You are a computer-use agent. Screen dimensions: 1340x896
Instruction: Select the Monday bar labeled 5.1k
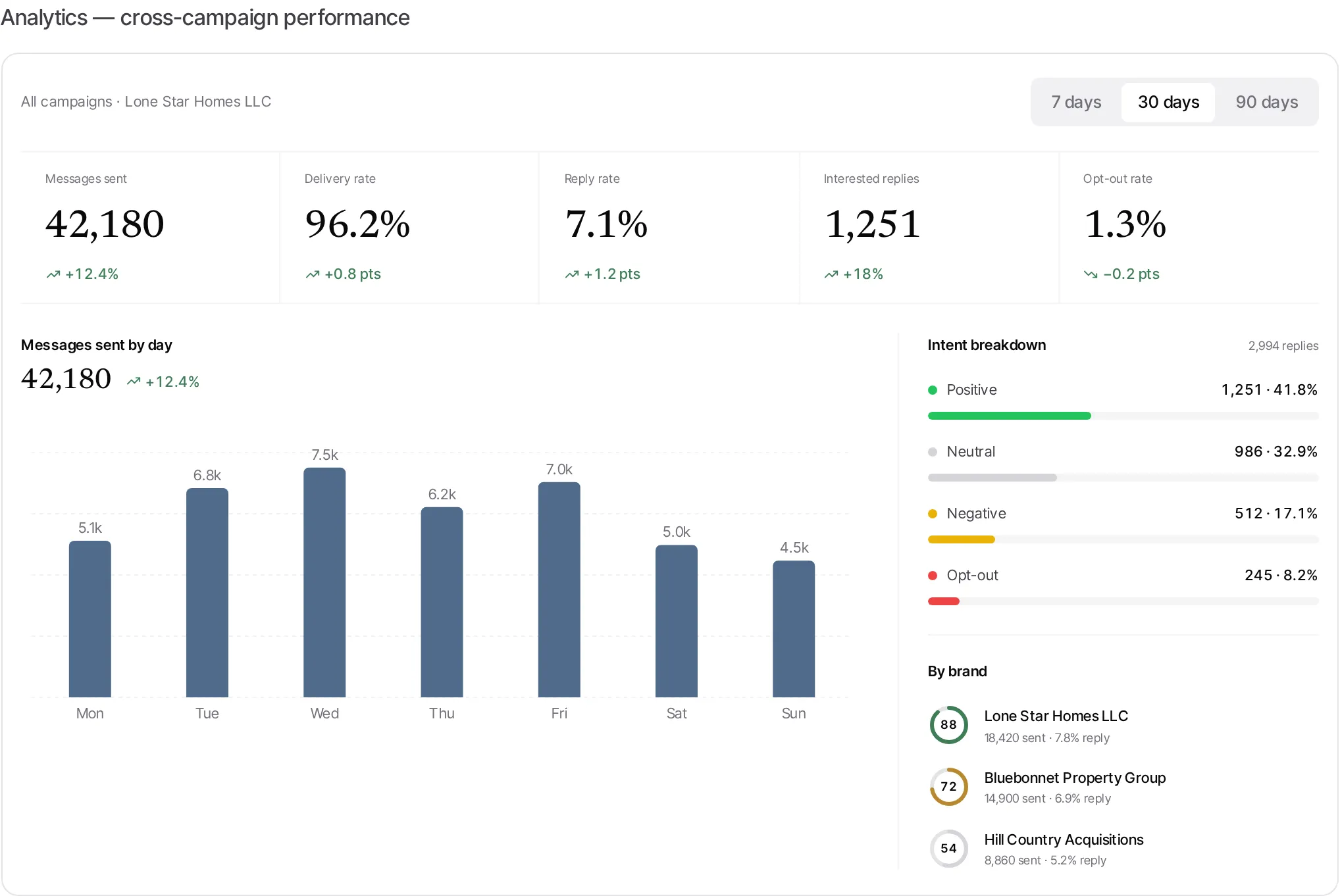pos(90,619)
